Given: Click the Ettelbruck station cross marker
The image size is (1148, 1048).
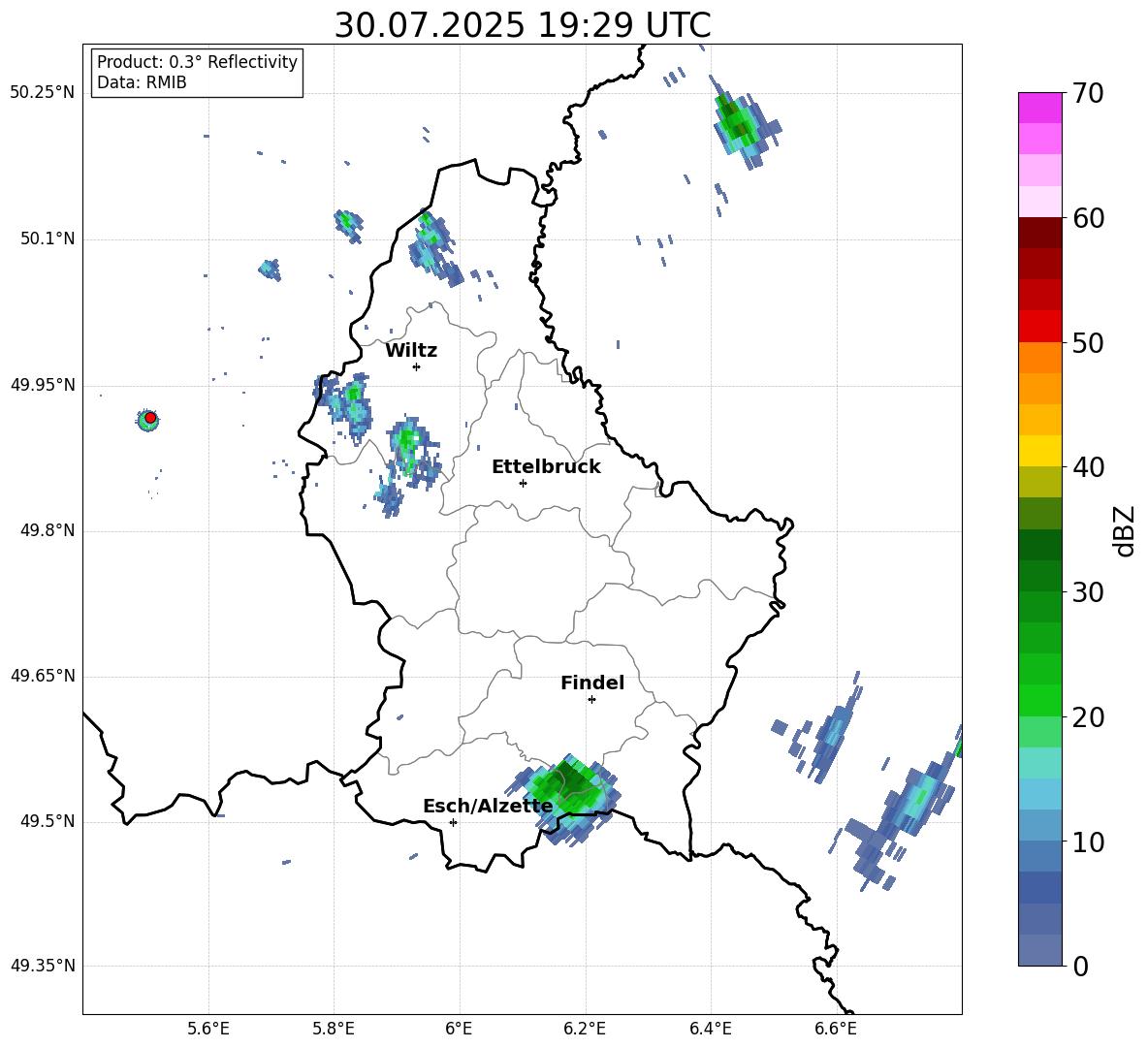Looking at the screenshot, I should pos(523,483).
